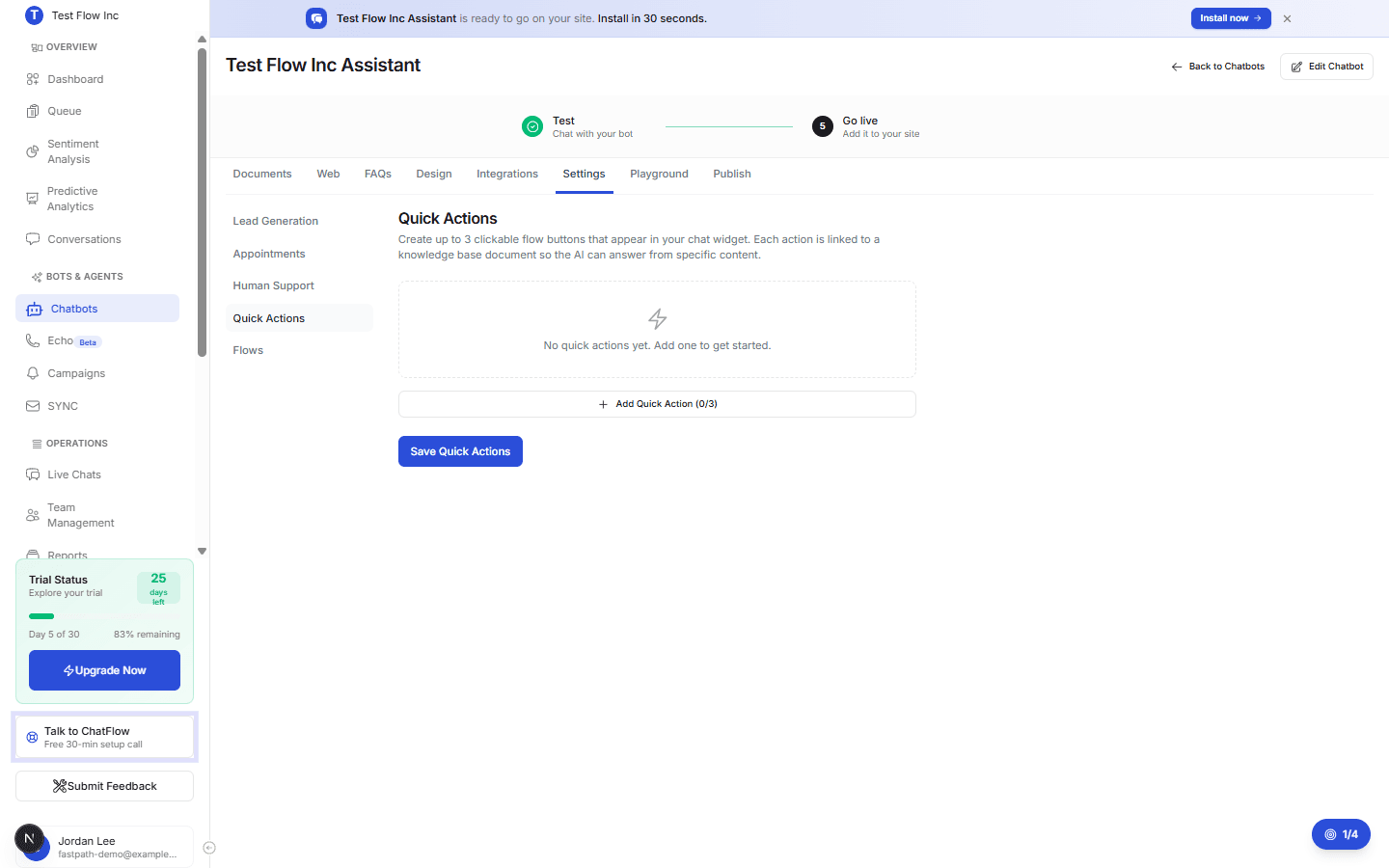Screen dimensions: 1389x868
Task: Click the 83% remaining text
Action: [147, 635]
